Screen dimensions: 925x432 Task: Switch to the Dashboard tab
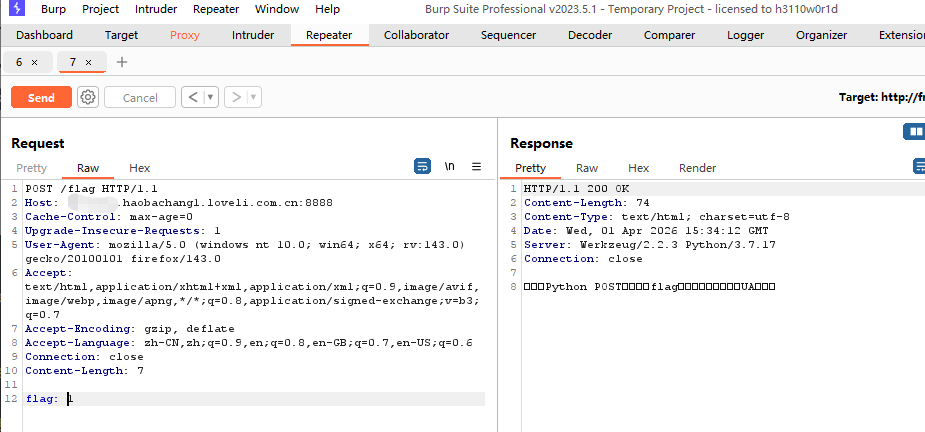[44, 35]
